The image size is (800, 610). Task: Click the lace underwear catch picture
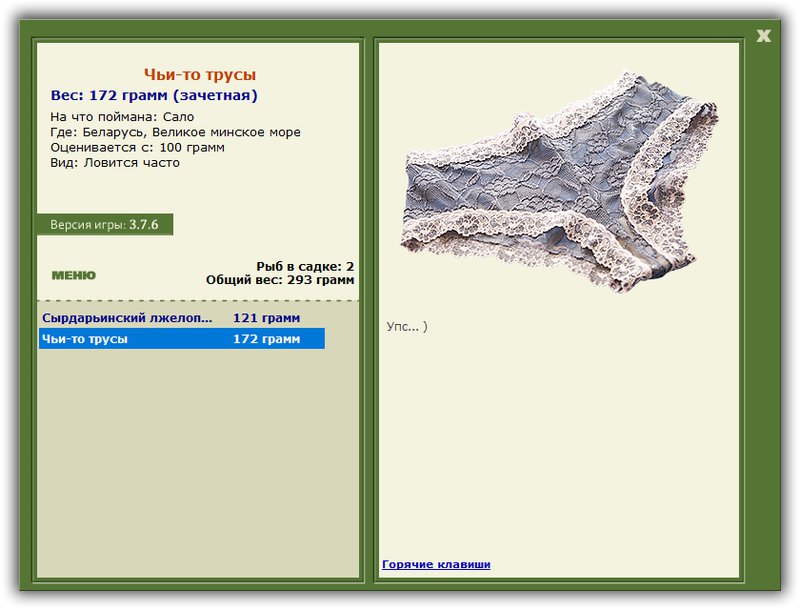tap(560, 181)
